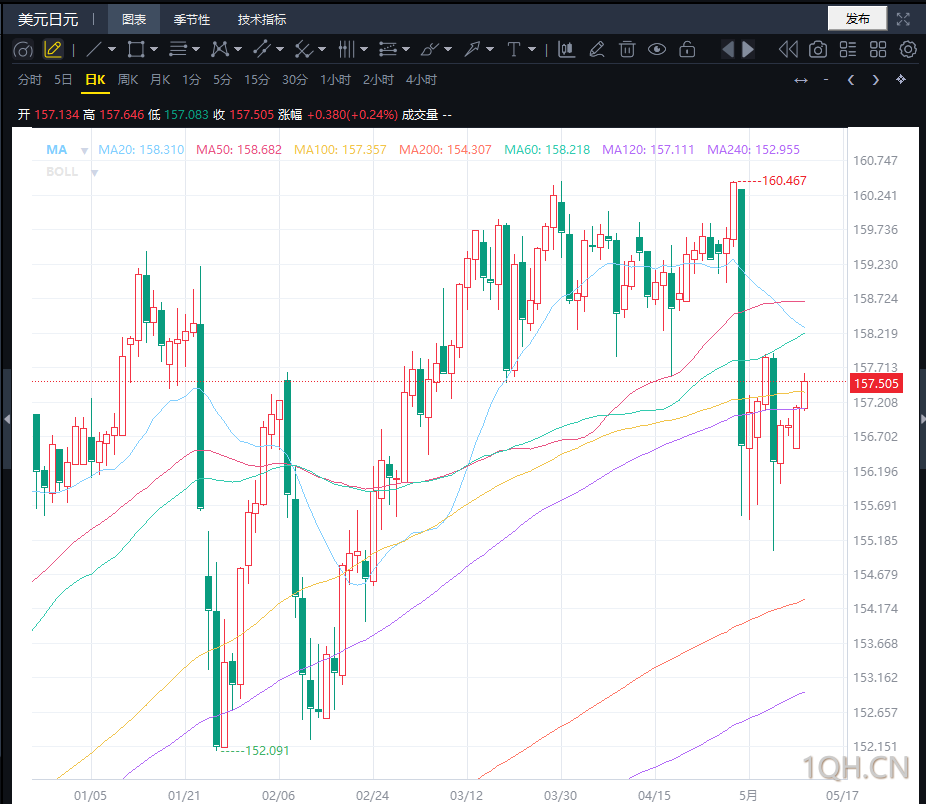Expand the cycle lines tool dropdown
The height and width of the screenshot is (804, 926).
click(364, 50)
